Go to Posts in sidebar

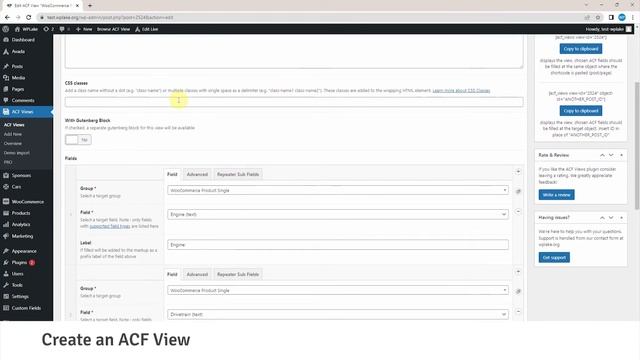[x=17, y=66]
